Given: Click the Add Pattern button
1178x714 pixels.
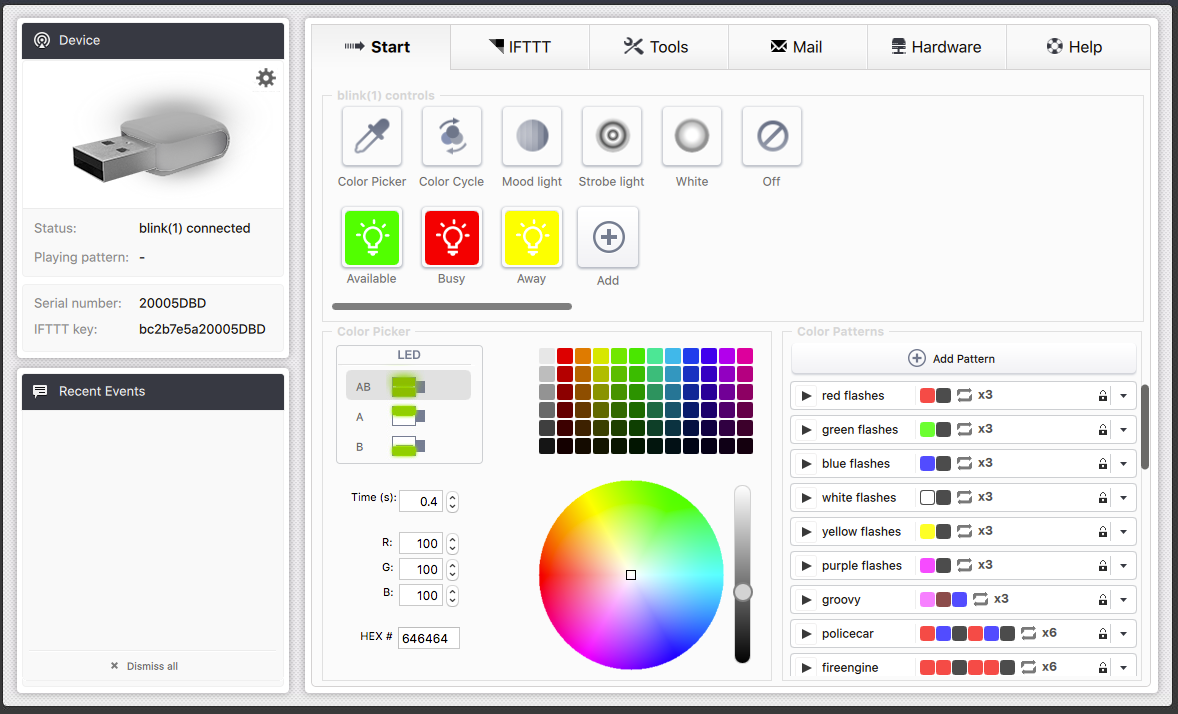Looking at the screenshot, I should pos(964,358).
